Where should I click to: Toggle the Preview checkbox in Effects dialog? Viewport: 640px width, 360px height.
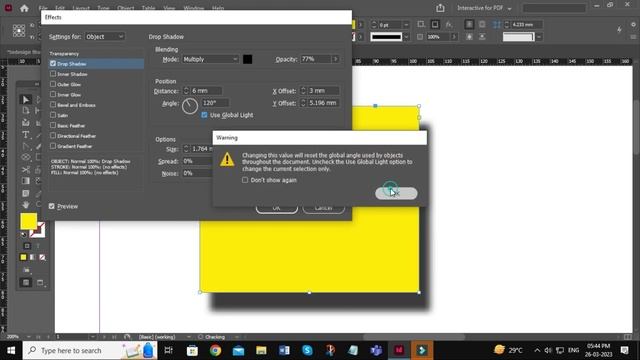point(51,206)
